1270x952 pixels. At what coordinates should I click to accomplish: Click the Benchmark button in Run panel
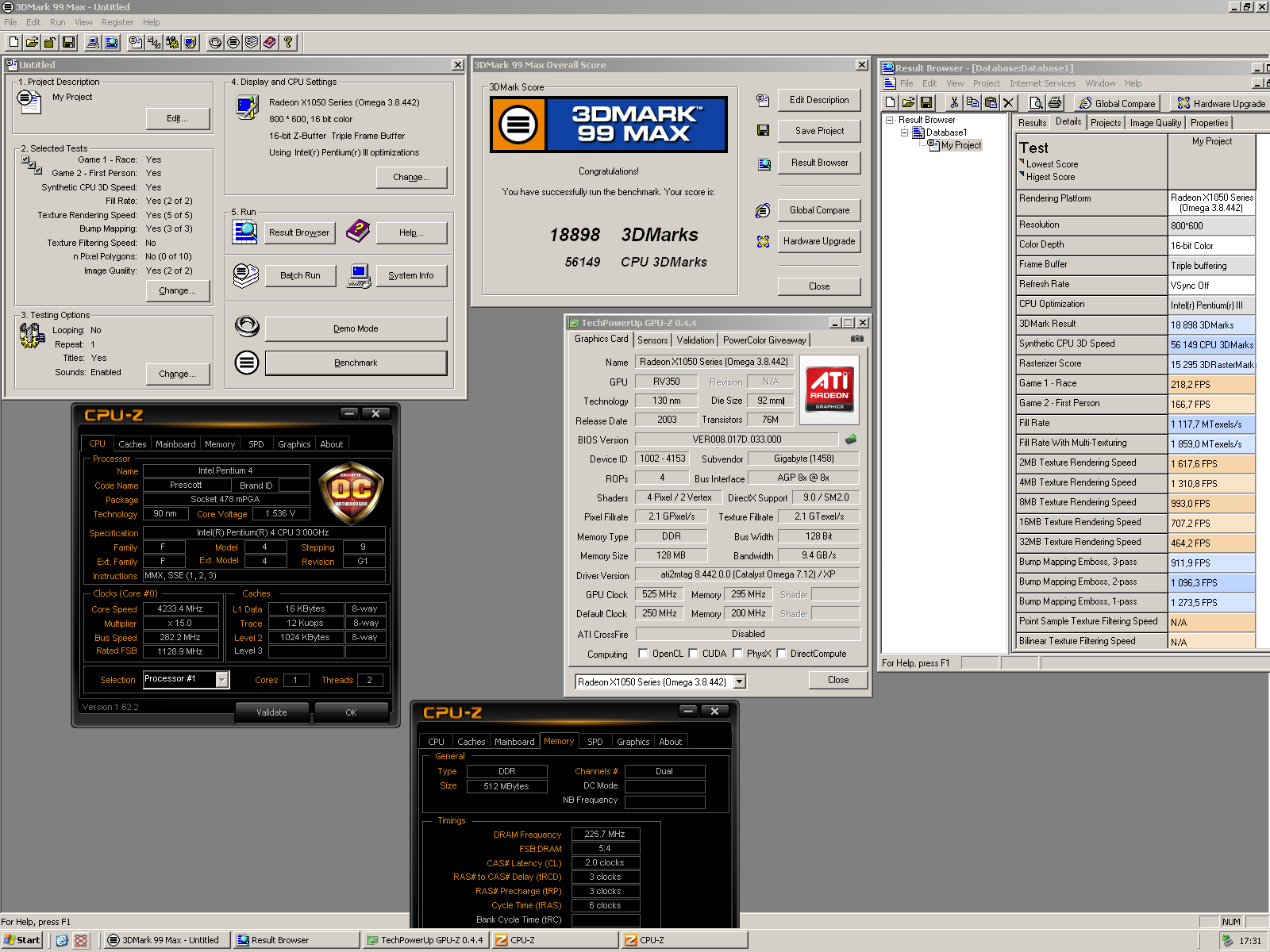tap(356, 363)
